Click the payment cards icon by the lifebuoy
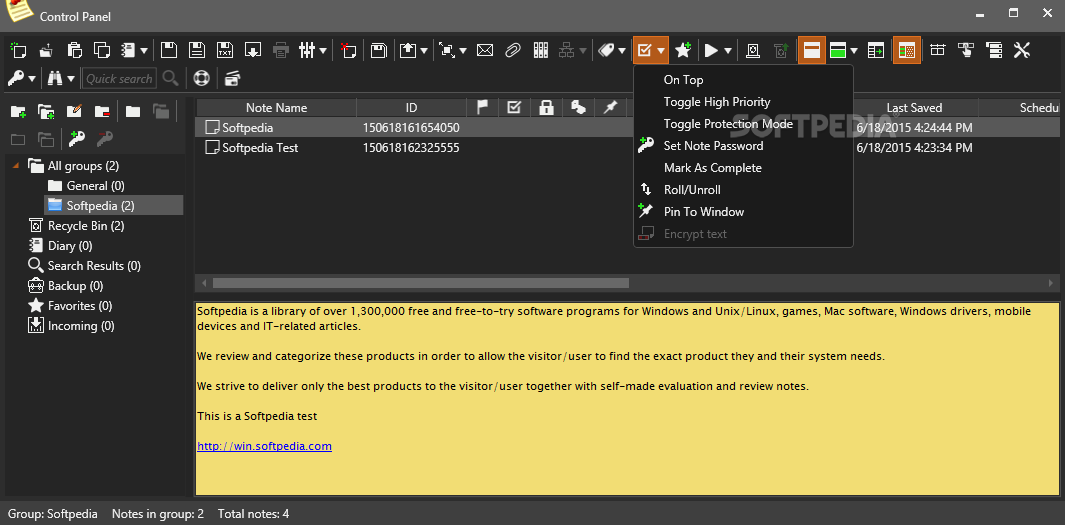The height and width of the screenshot is (525, 1065). [232, 78]
